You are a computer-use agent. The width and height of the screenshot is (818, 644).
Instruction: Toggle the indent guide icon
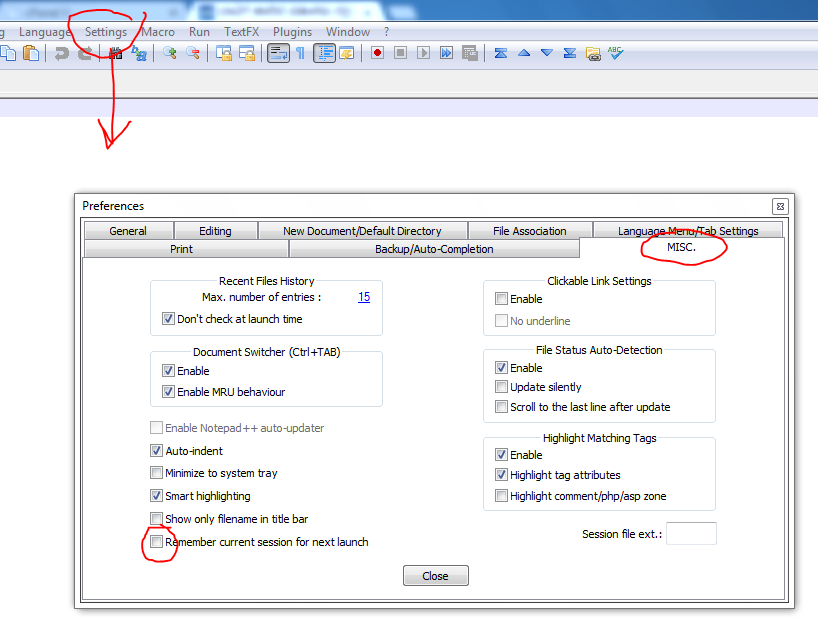click(324, 53)
